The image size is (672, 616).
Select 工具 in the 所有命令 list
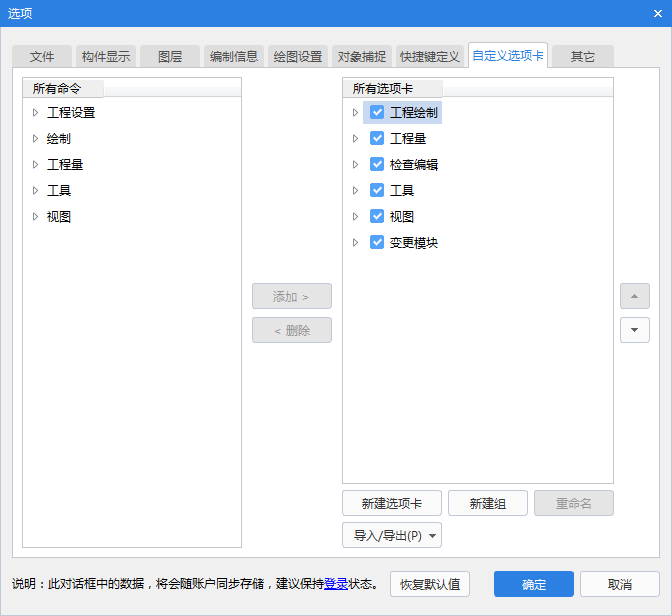pos(59,191)
